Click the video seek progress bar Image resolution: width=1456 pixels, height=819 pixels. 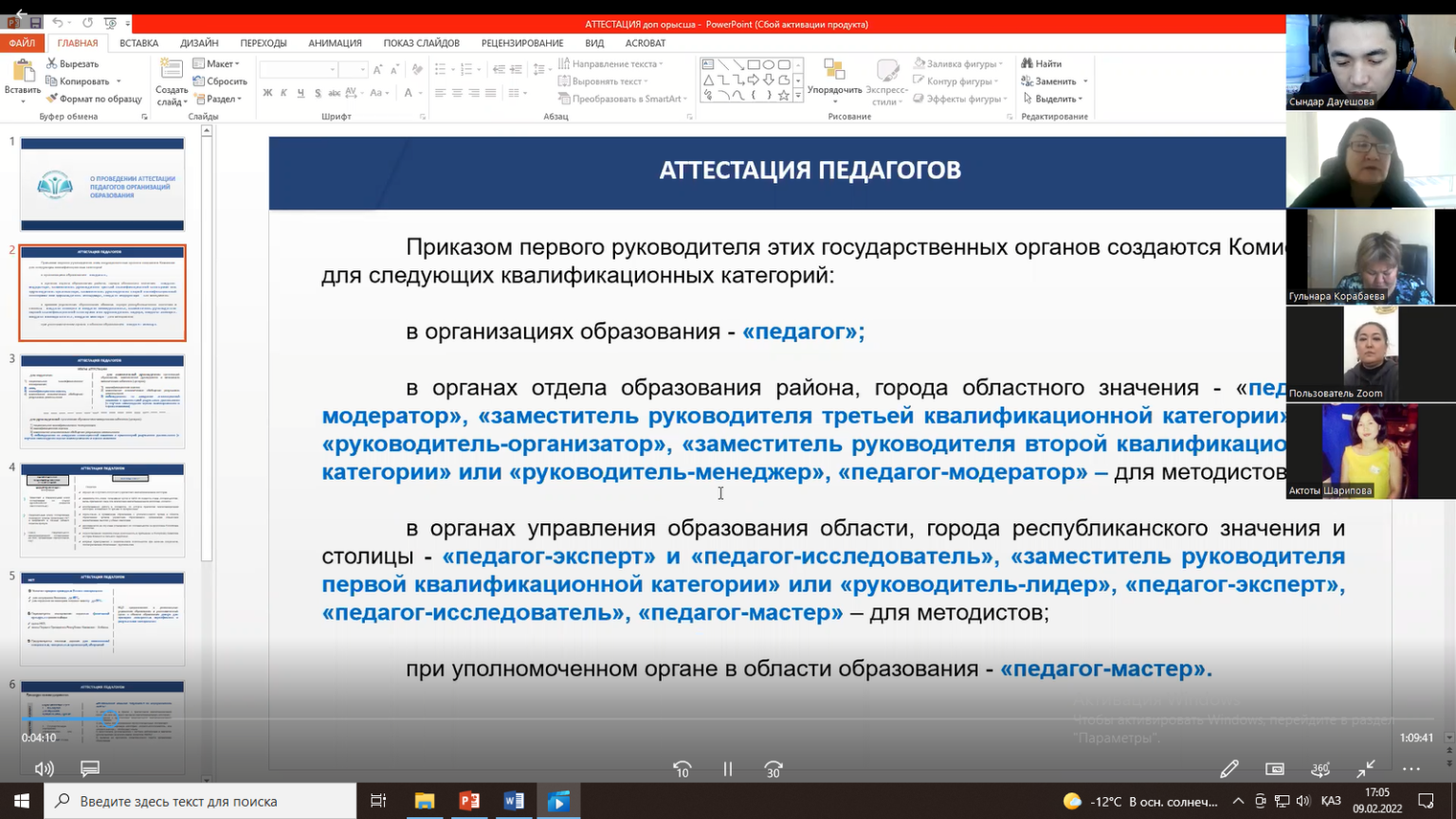coord(720,719)
